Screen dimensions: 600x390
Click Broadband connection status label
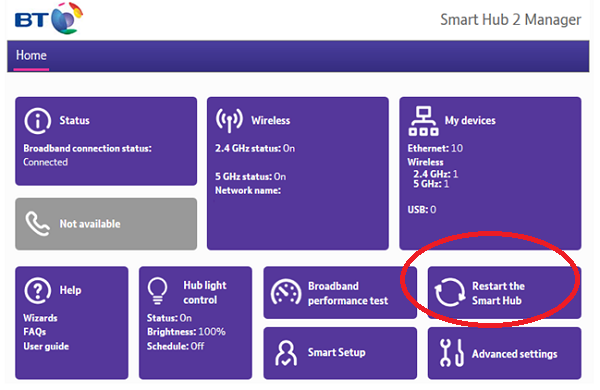88,148
